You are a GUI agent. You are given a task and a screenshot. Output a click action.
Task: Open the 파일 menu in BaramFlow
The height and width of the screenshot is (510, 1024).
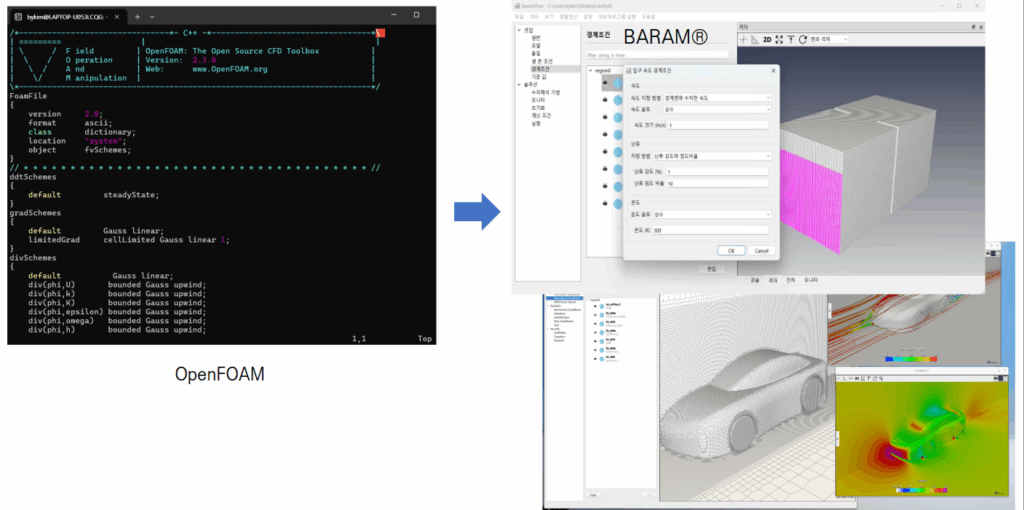click(x=519, y=16)
